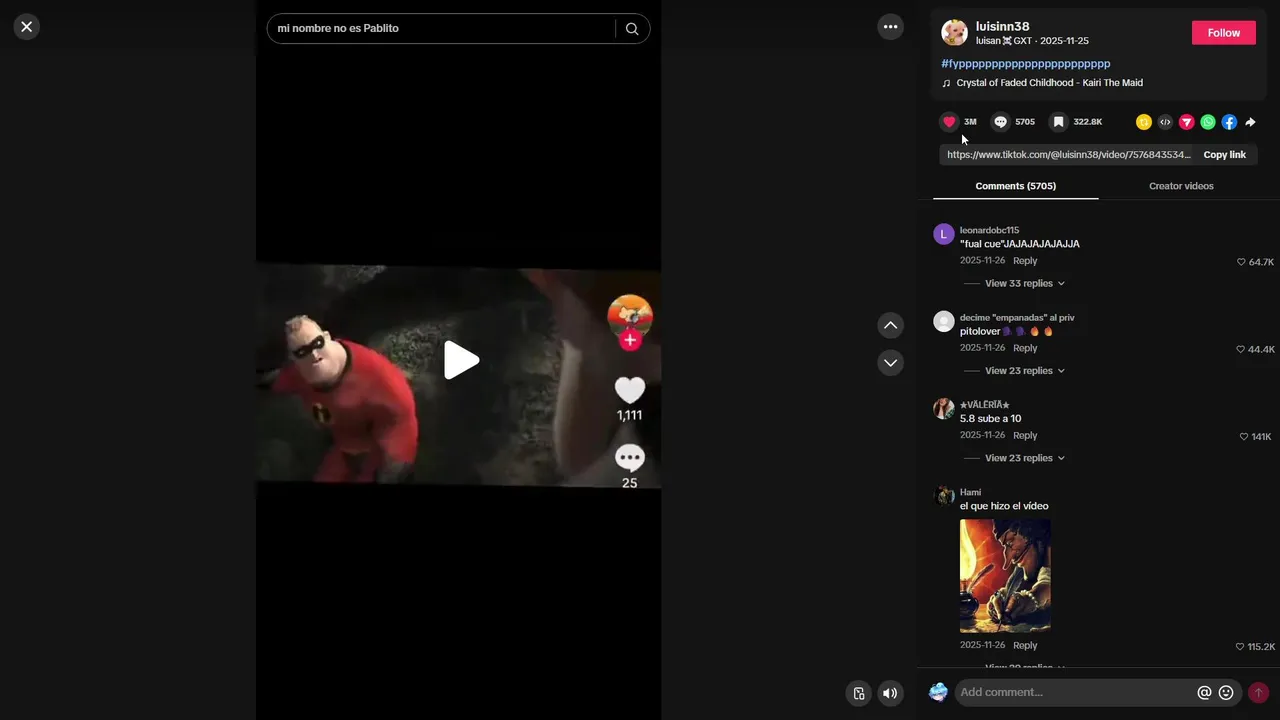Screen dimensions: 1280x720
Task: Close the video viewer with the X
Action: tap(27, 27)
